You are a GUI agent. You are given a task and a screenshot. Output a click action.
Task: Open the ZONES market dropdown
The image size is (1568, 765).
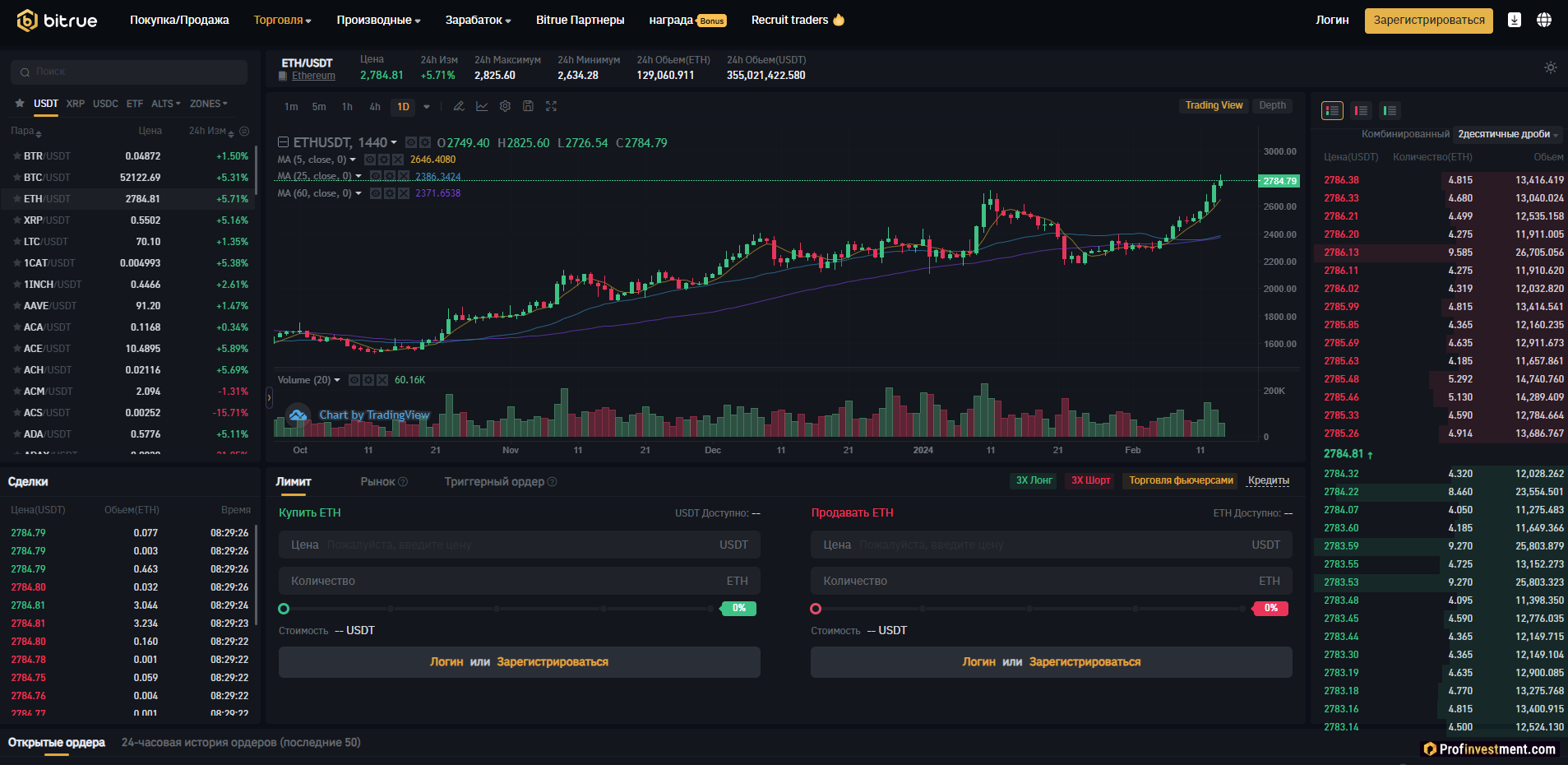click(209, 104)
